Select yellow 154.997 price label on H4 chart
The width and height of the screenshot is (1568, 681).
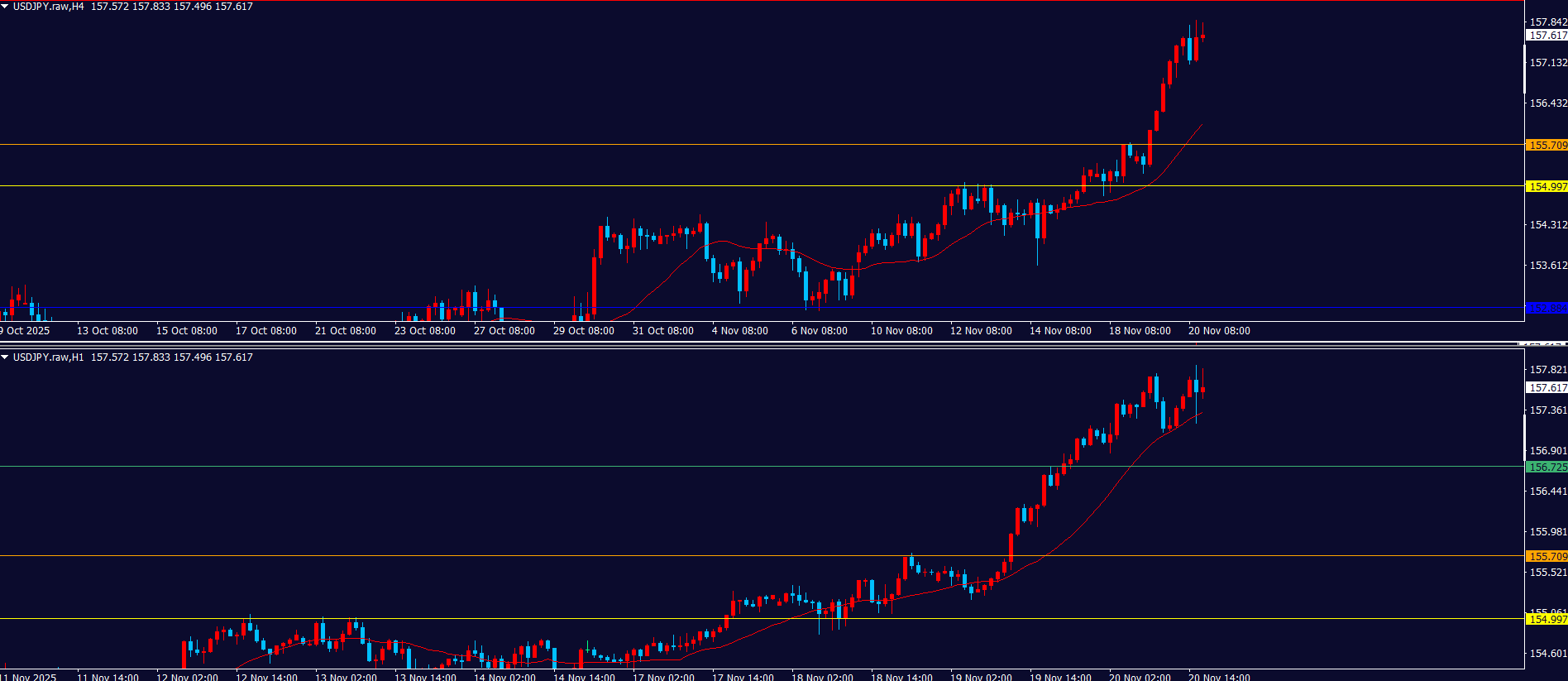(x=1546, y=187)
